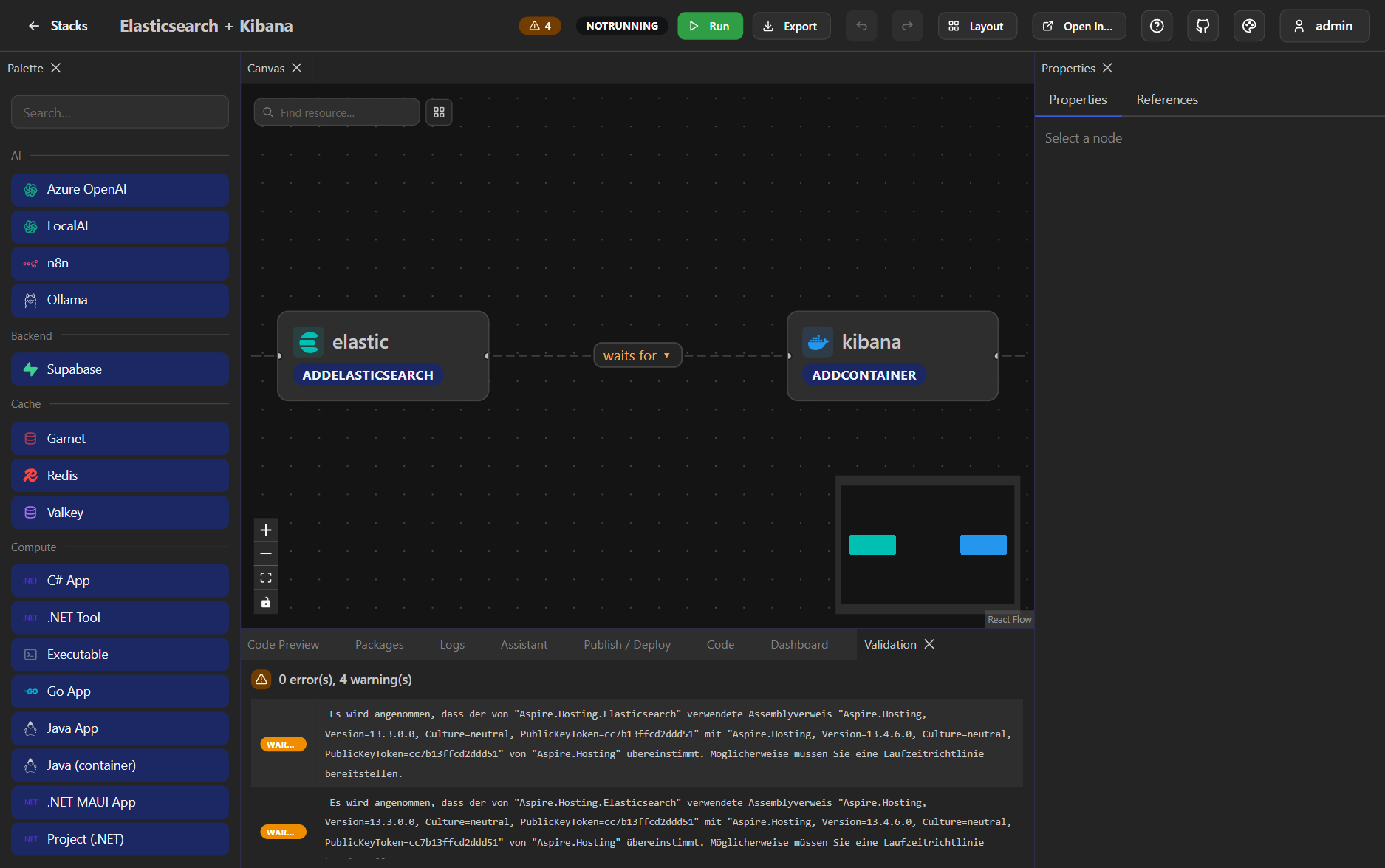
Task: Open the admin user menu
Action: click(1324, 26)
